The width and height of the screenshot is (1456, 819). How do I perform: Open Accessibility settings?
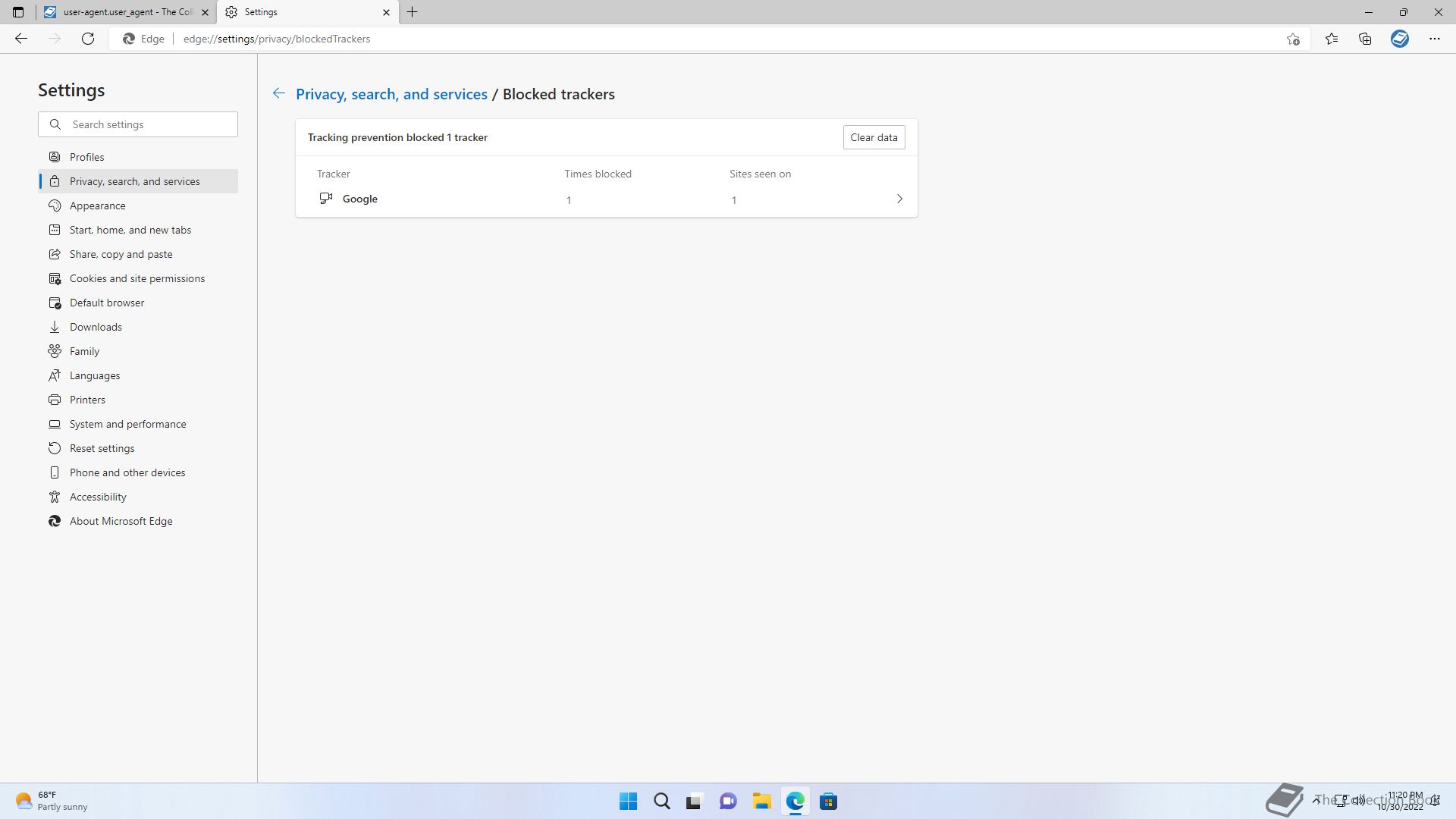[x=138, y=497]
